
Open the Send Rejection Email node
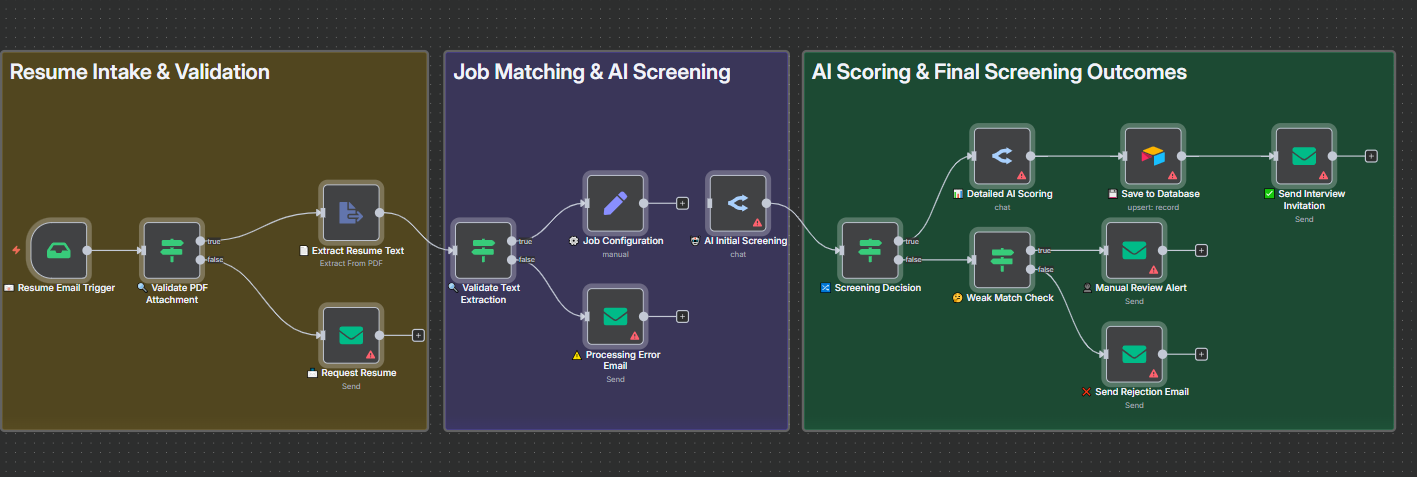click(1134, 354)
